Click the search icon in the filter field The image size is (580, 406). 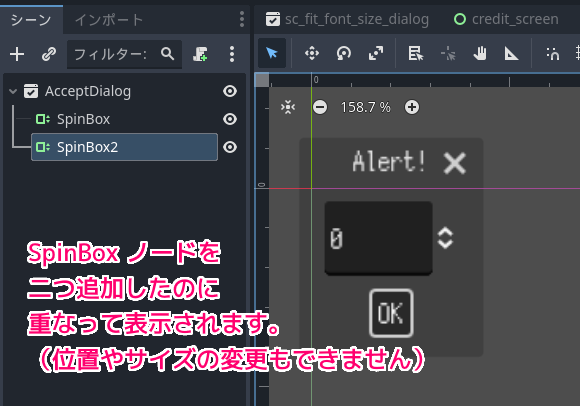168,54
